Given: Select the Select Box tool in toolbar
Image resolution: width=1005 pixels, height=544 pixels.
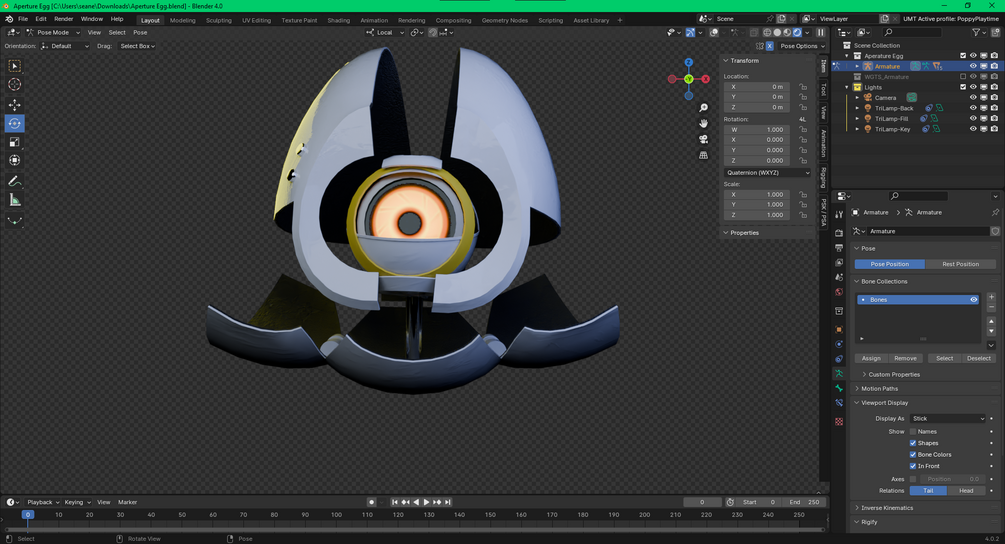Looking at the screenshot, I should [14, 66].
